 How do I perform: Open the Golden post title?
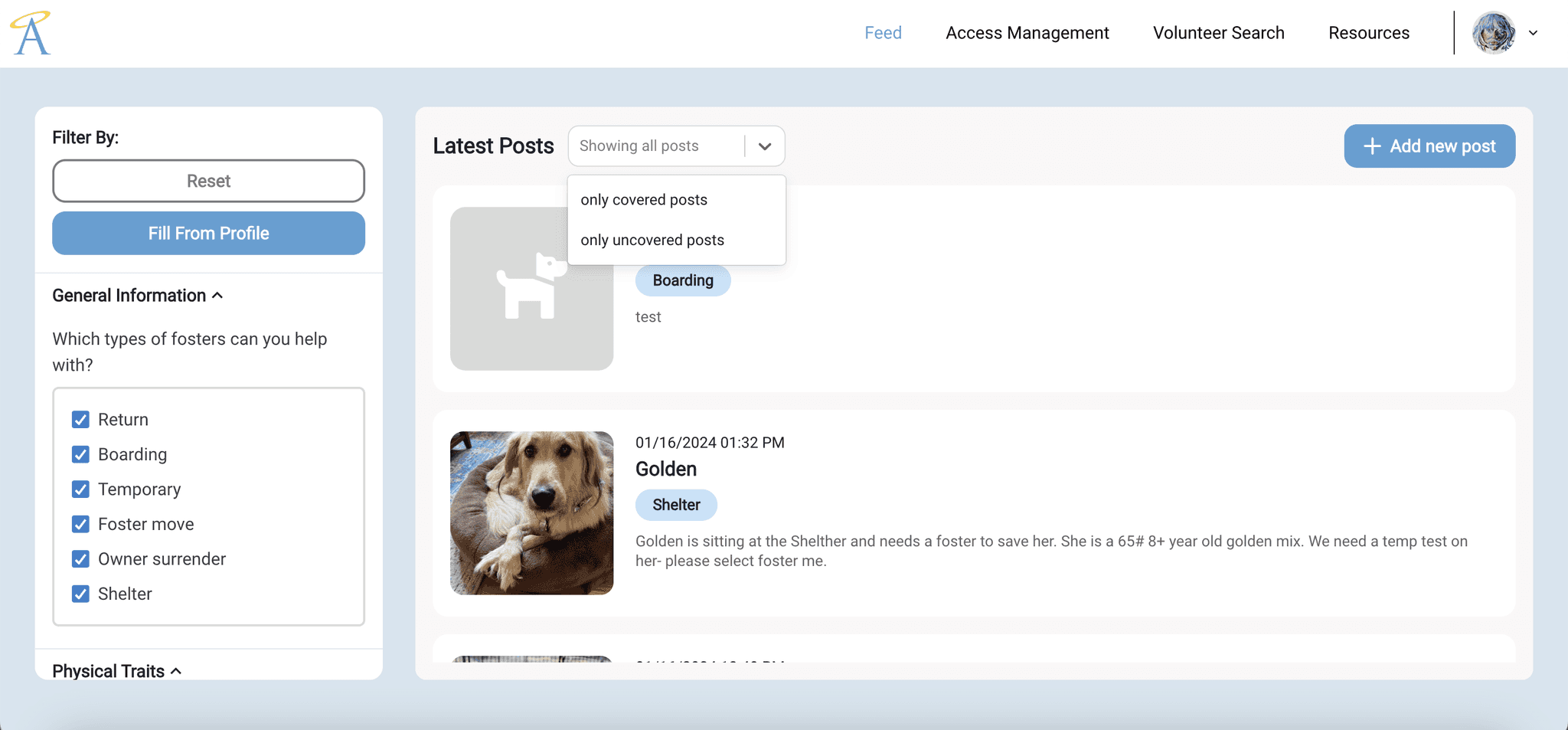666,469
